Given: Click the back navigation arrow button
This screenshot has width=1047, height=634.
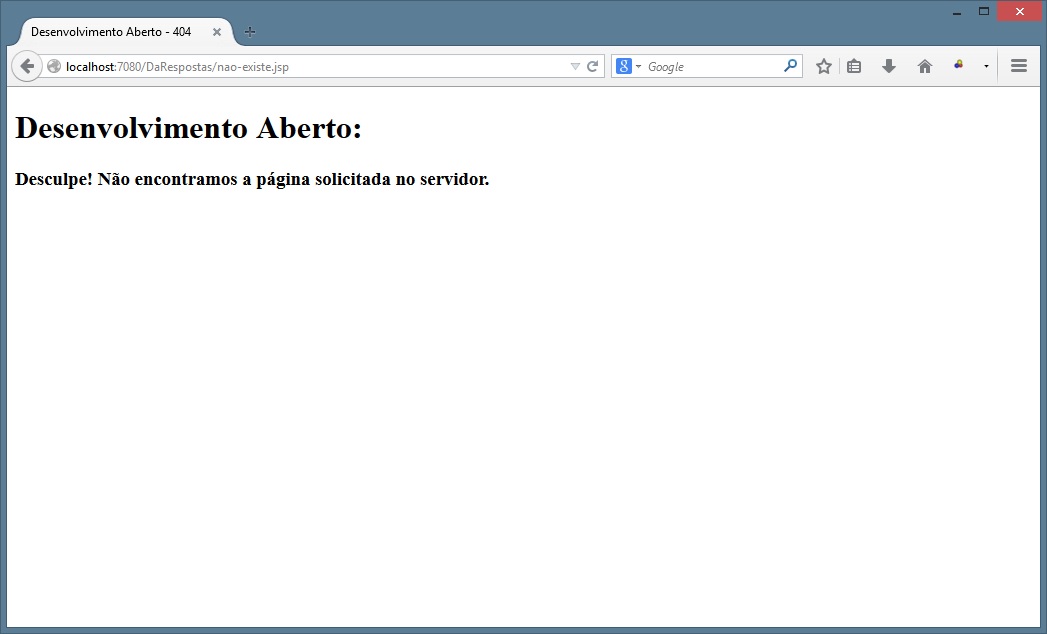Looking at the screenshot, I should coord(27,66).
